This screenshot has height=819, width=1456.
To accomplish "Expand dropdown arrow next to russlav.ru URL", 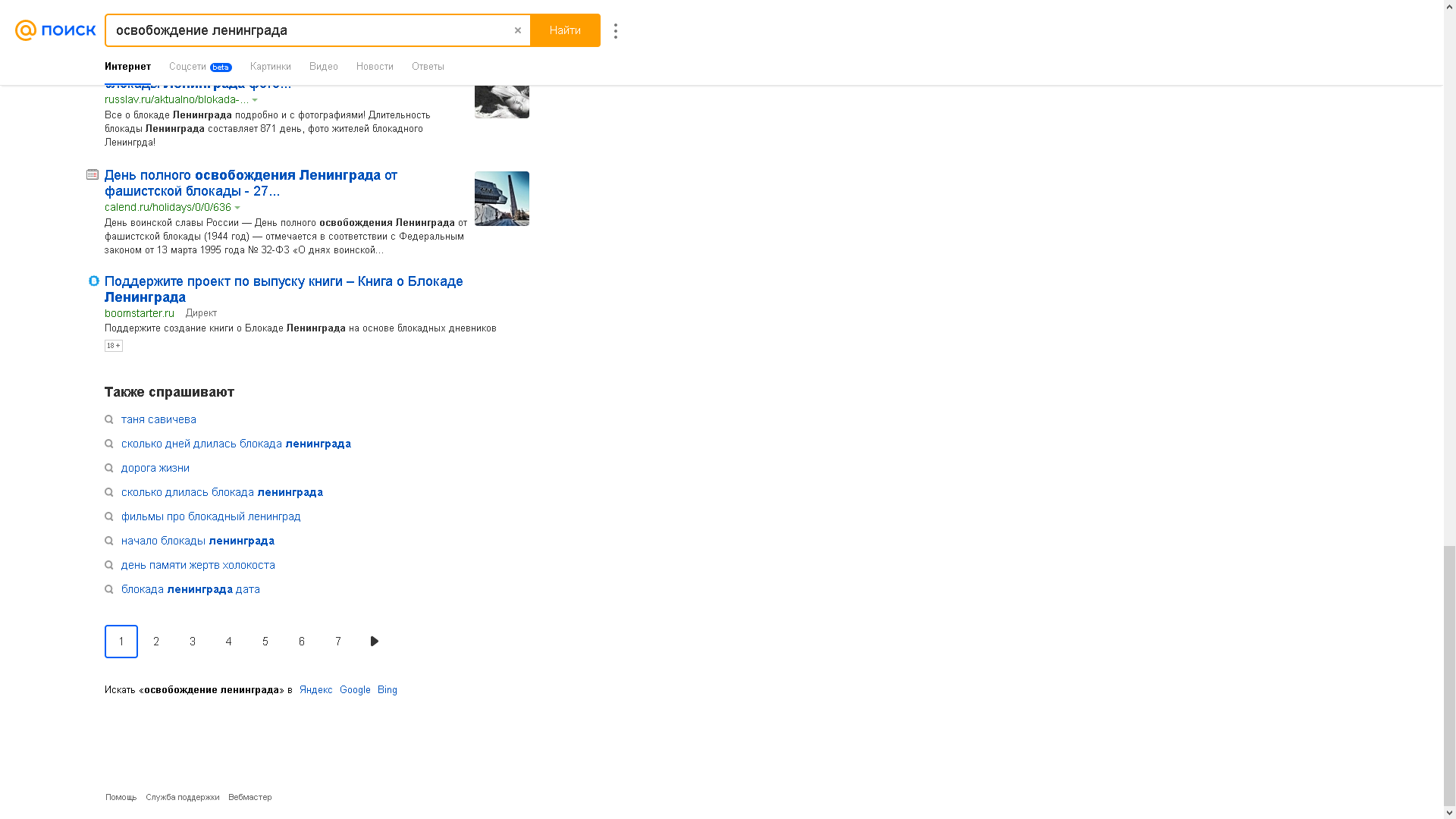I will coord(255,100).
